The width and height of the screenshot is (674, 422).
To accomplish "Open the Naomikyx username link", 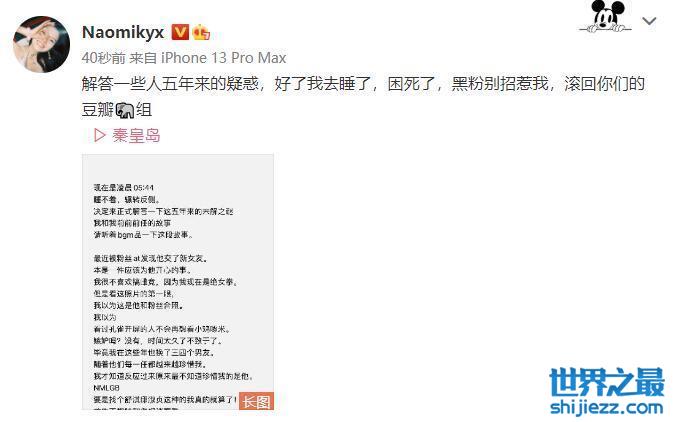I will tap(123, 32).
